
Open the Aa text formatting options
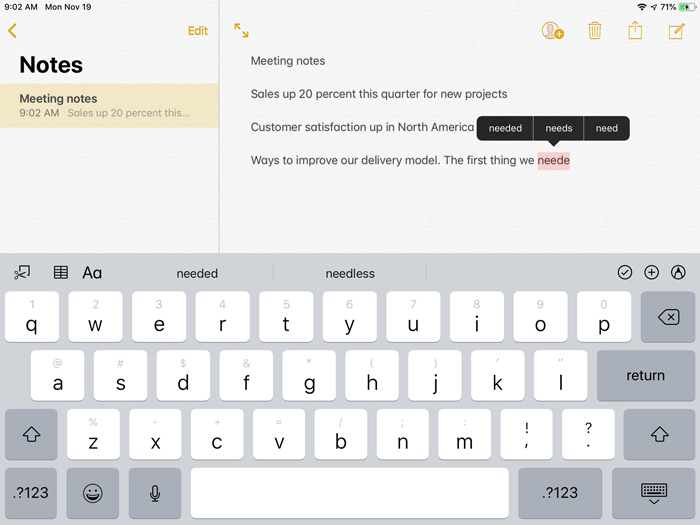click(92, 272)
